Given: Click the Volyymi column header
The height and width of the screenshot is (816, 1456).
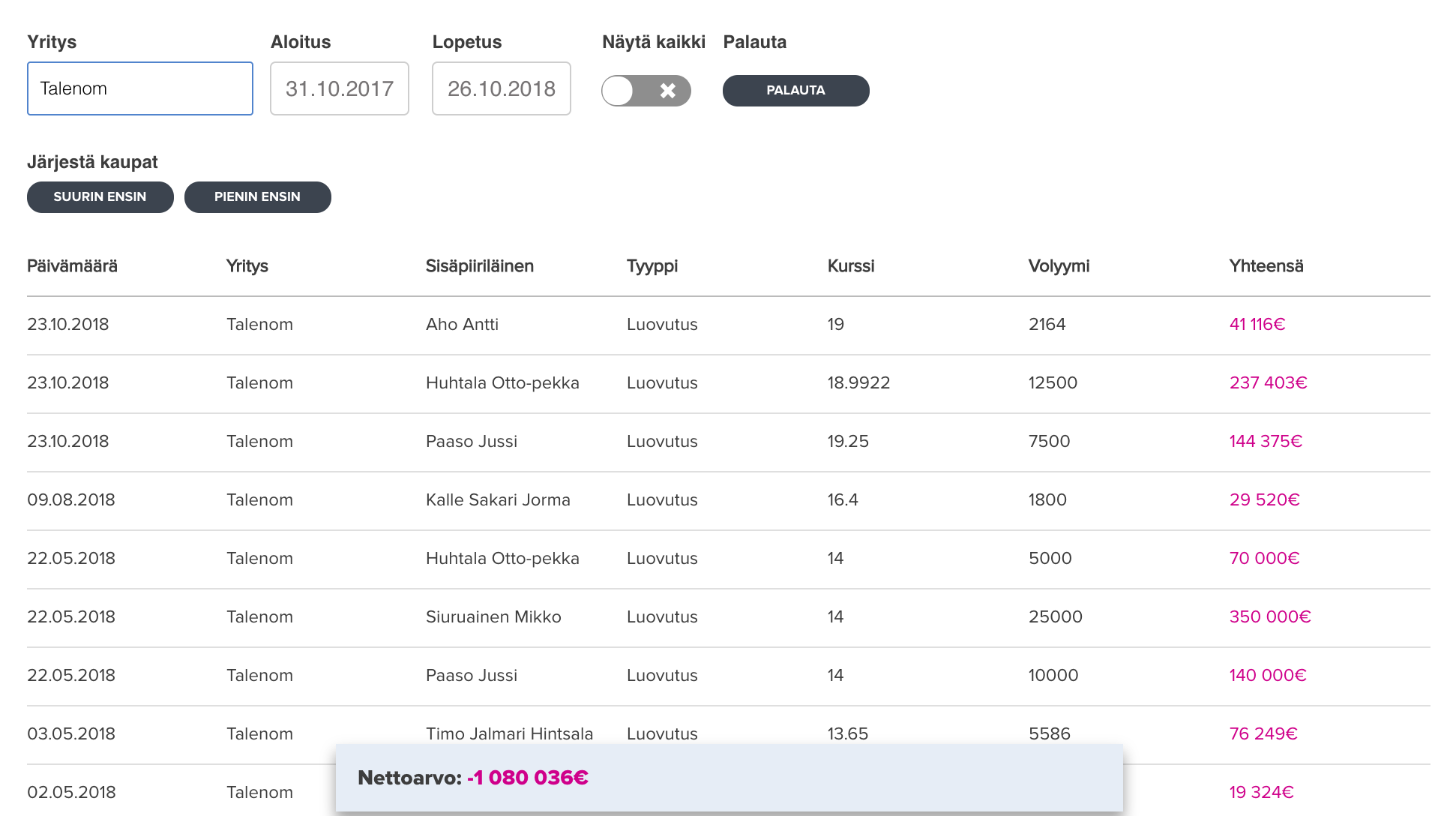Looking at the screenshot, I should [1059, 266].
